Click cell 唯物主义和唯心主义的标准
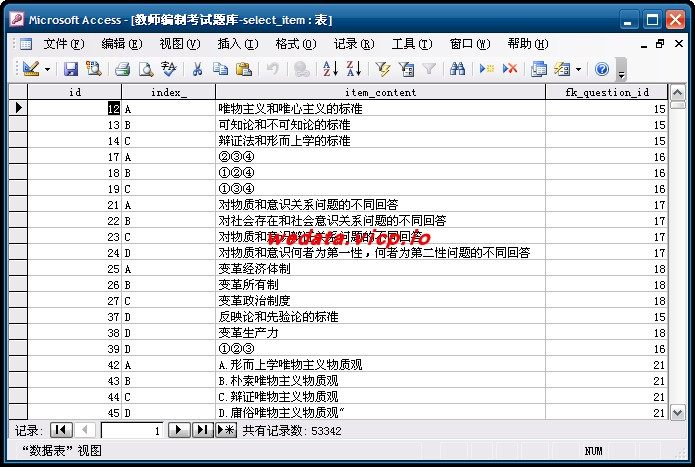This screenshot has height=467, width=695. pyautogui.click(x=380, y=109)
